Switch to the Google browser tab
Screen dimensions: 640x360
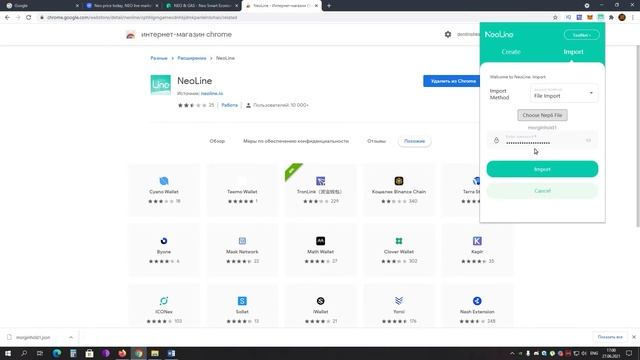point(41,6)
